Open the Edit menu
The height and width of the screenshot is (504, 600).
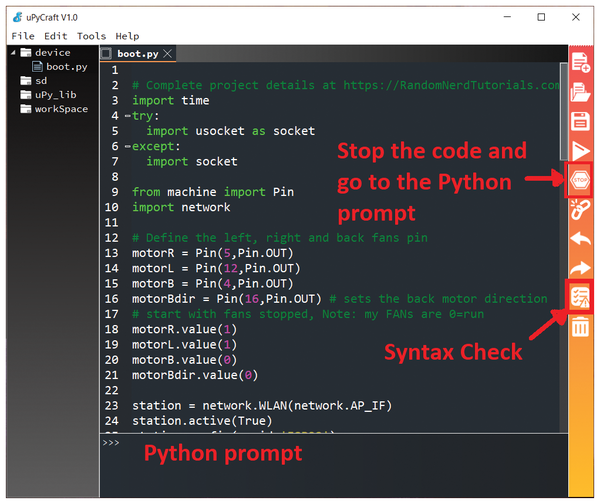click(55, 36)
